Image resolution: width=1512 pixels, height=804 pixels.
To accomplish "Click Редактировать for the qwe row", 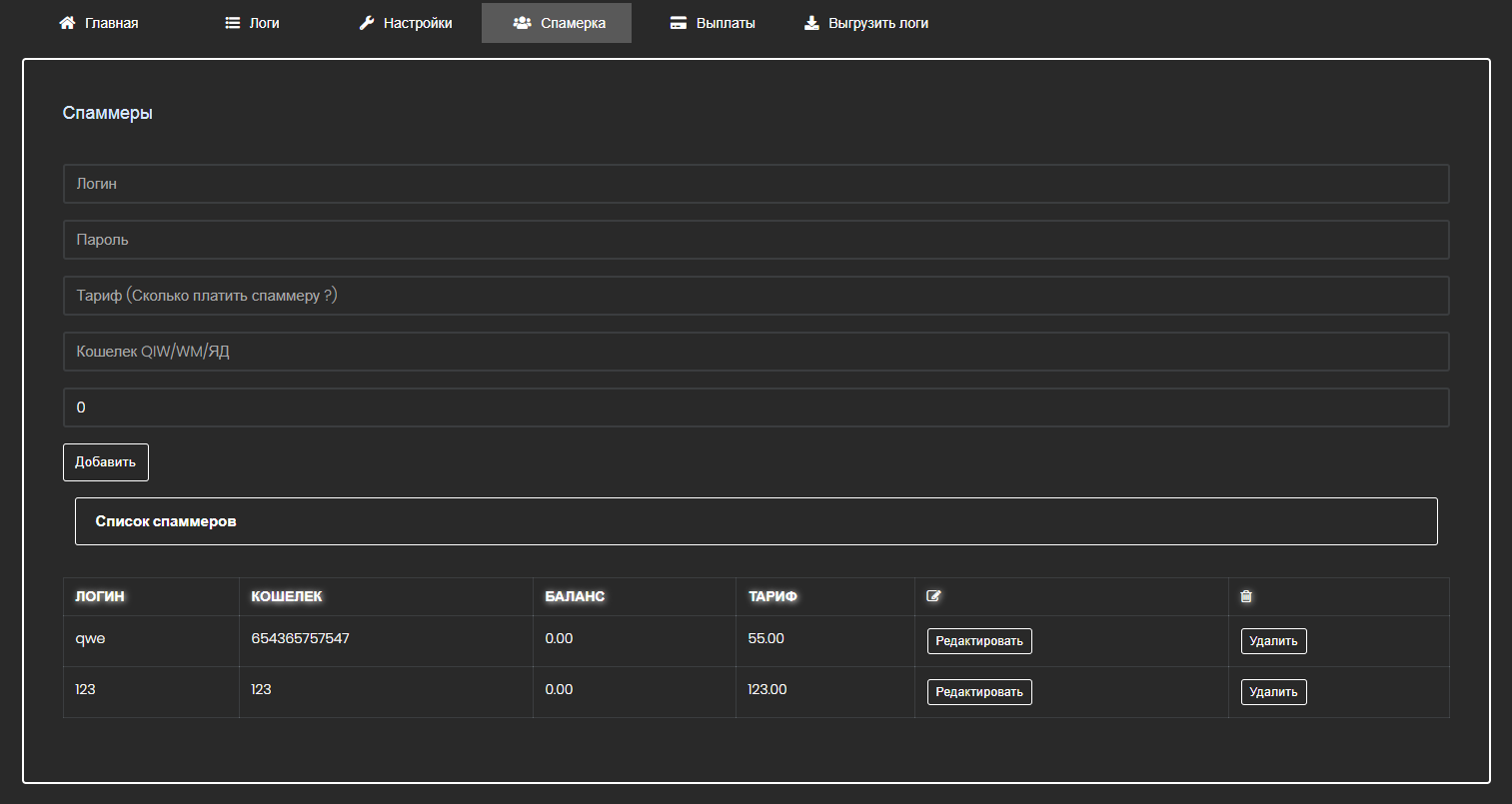I will pyautogui.click(x=978, y=641).
